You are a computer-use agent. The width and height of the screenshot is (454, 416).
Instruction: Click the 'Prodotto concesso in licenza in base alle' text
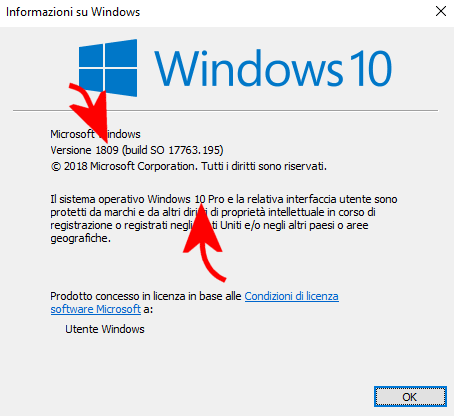pos(146,296)
